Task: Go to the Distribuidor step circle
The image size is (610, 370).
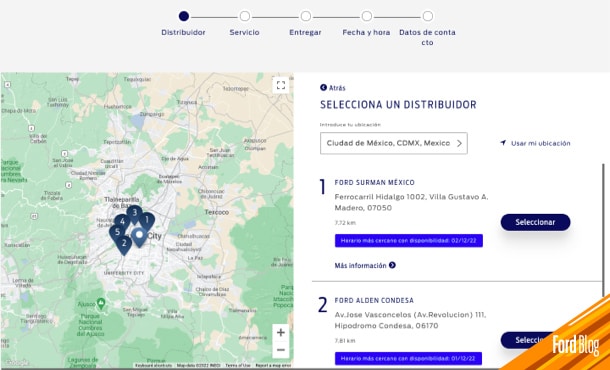Action: coord(184,16)
